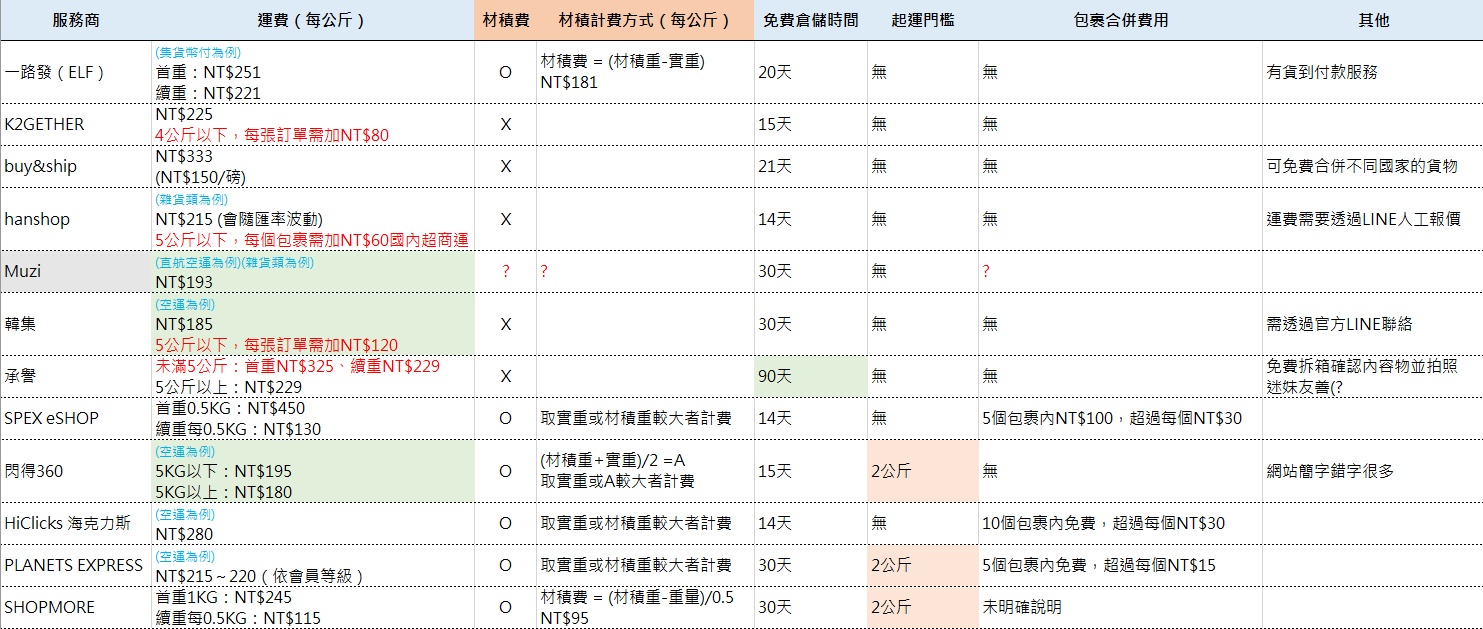
Task: Click the 未明確說明 merge fee cell
Action: click(x=1120, y=607)
